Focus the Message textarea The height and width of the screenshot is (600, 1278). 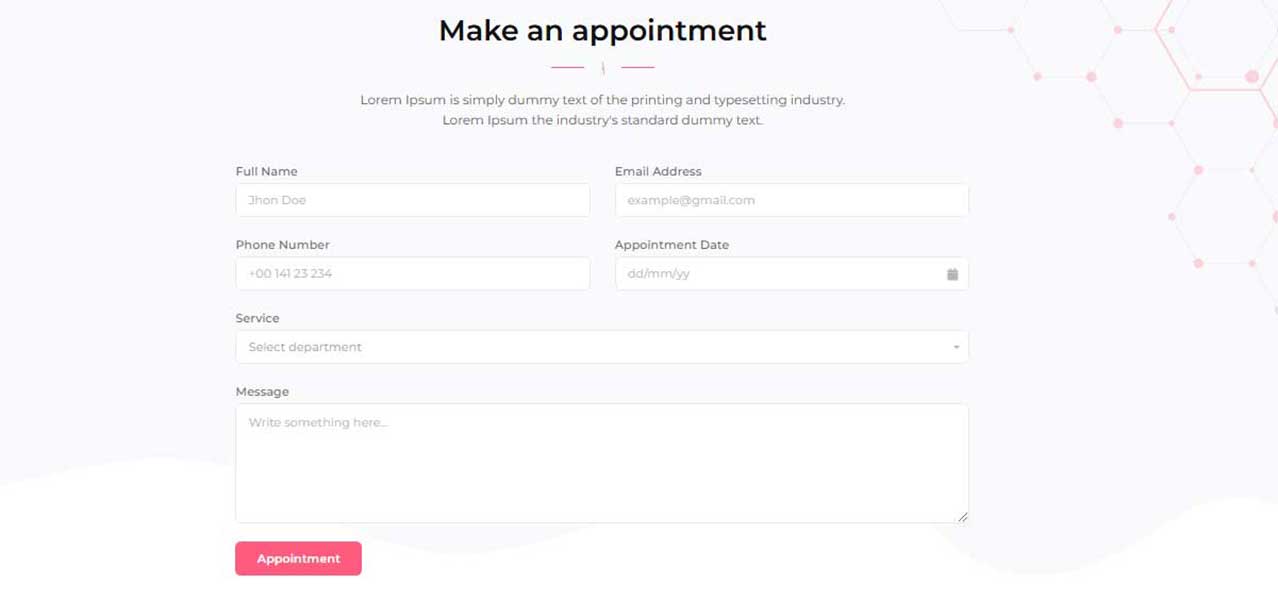pos(601,463)
